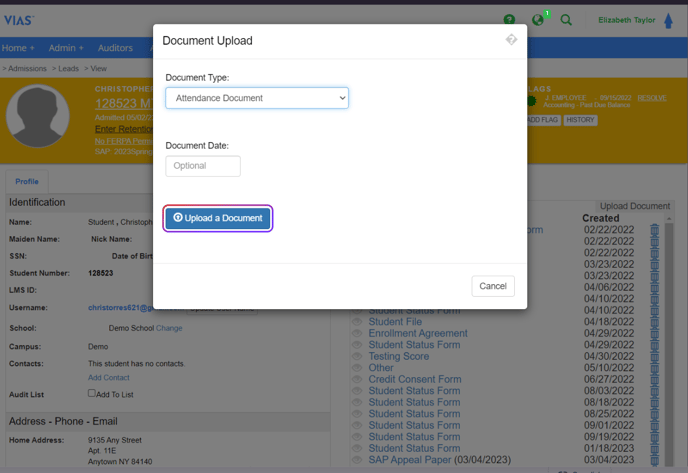Screen dimensions: 688x473
Task: Delete the document created 03/04/2023
Action: tap(654, 460)
